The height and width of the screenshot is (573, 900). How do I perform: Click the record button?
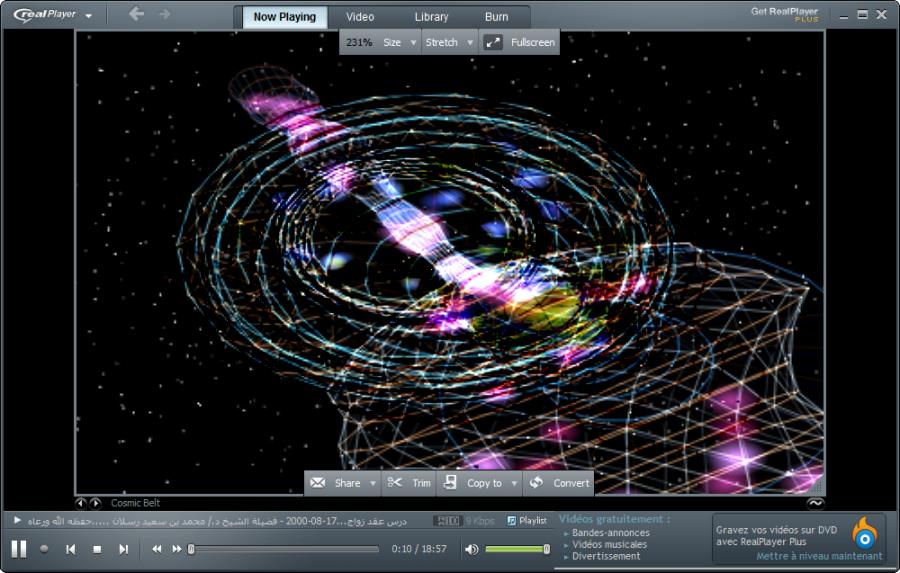click(x=44, y=549)
